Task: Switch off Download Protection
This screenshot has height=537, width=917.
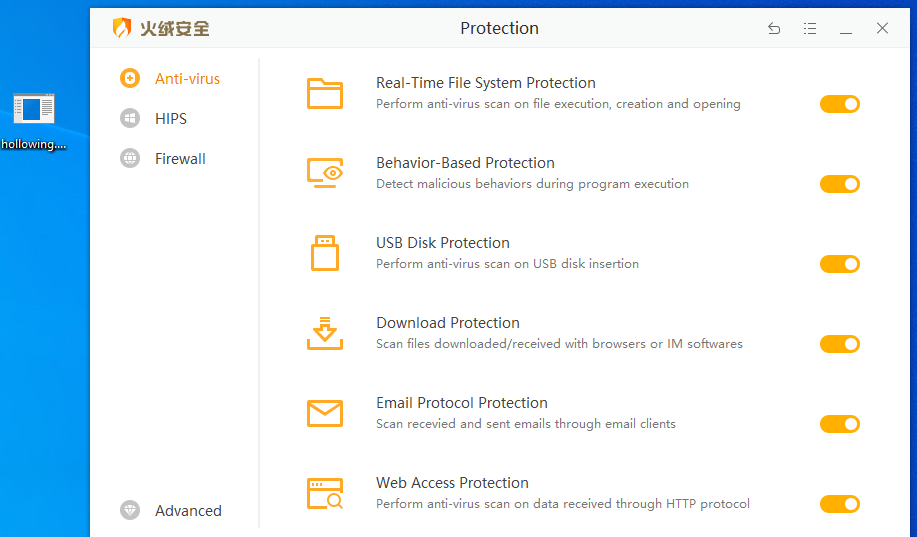Action: (x=840, y=344)
